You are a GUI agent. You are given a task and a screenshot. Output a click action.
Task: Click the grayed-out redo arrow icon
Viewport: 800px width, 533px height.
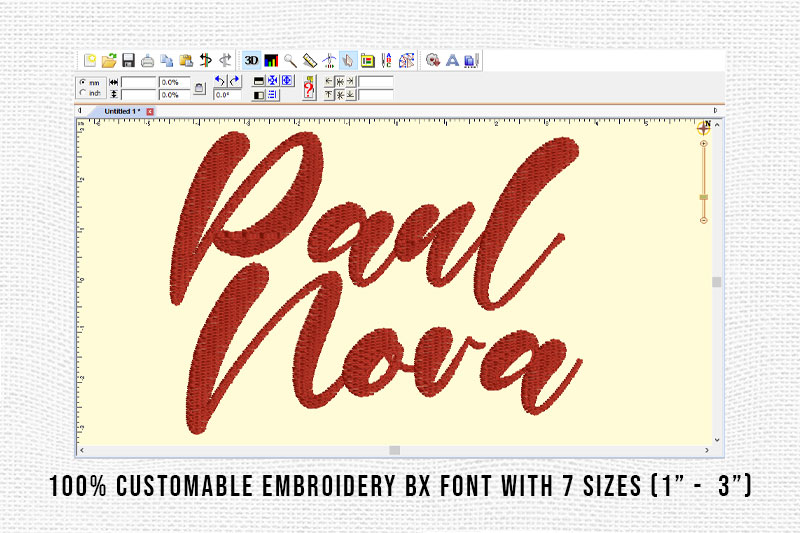(x=225, y=61)
